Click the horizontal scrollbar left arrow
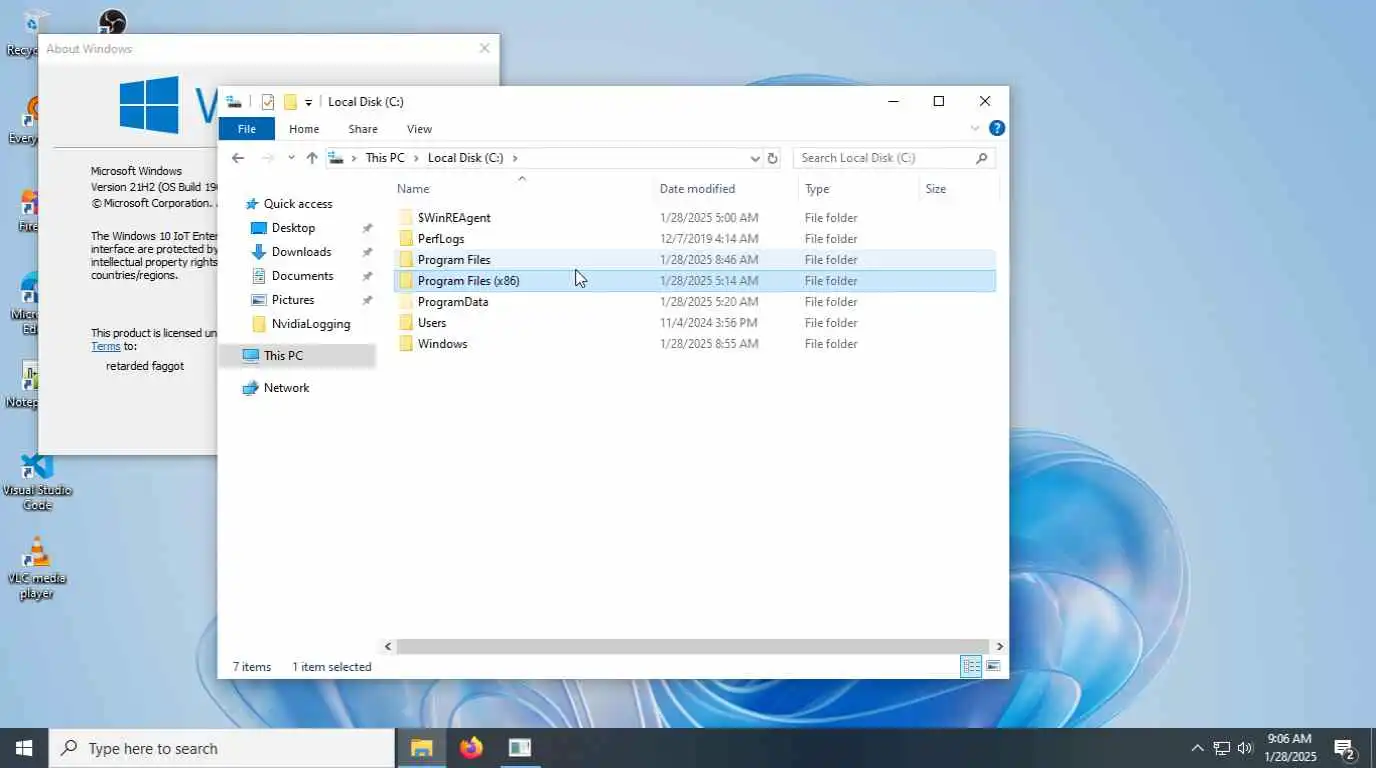The width and height of the screenshot is (1376, 768). tap(389, 647)
